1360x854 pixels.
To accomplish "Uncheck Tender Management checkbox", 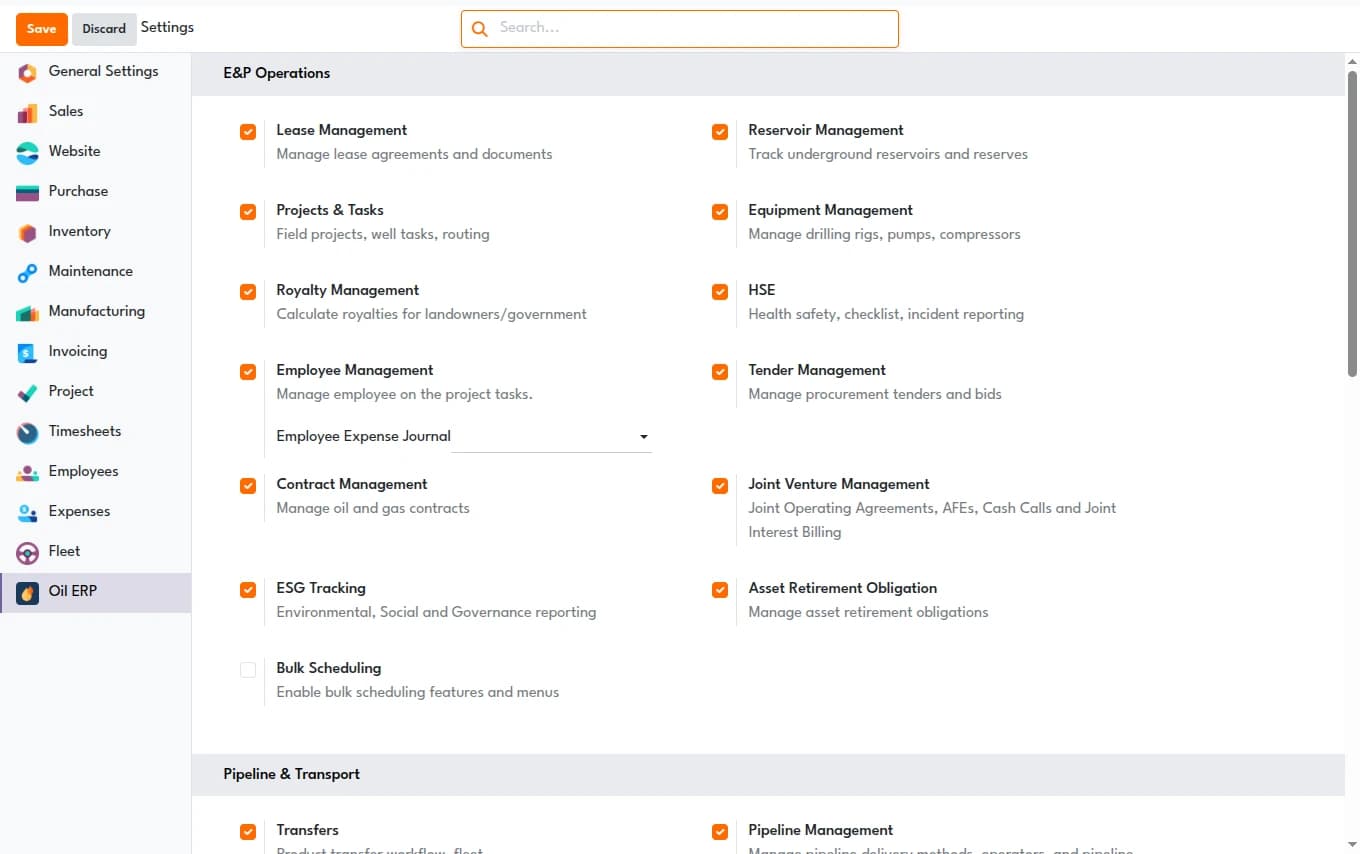I will point(720,372).
